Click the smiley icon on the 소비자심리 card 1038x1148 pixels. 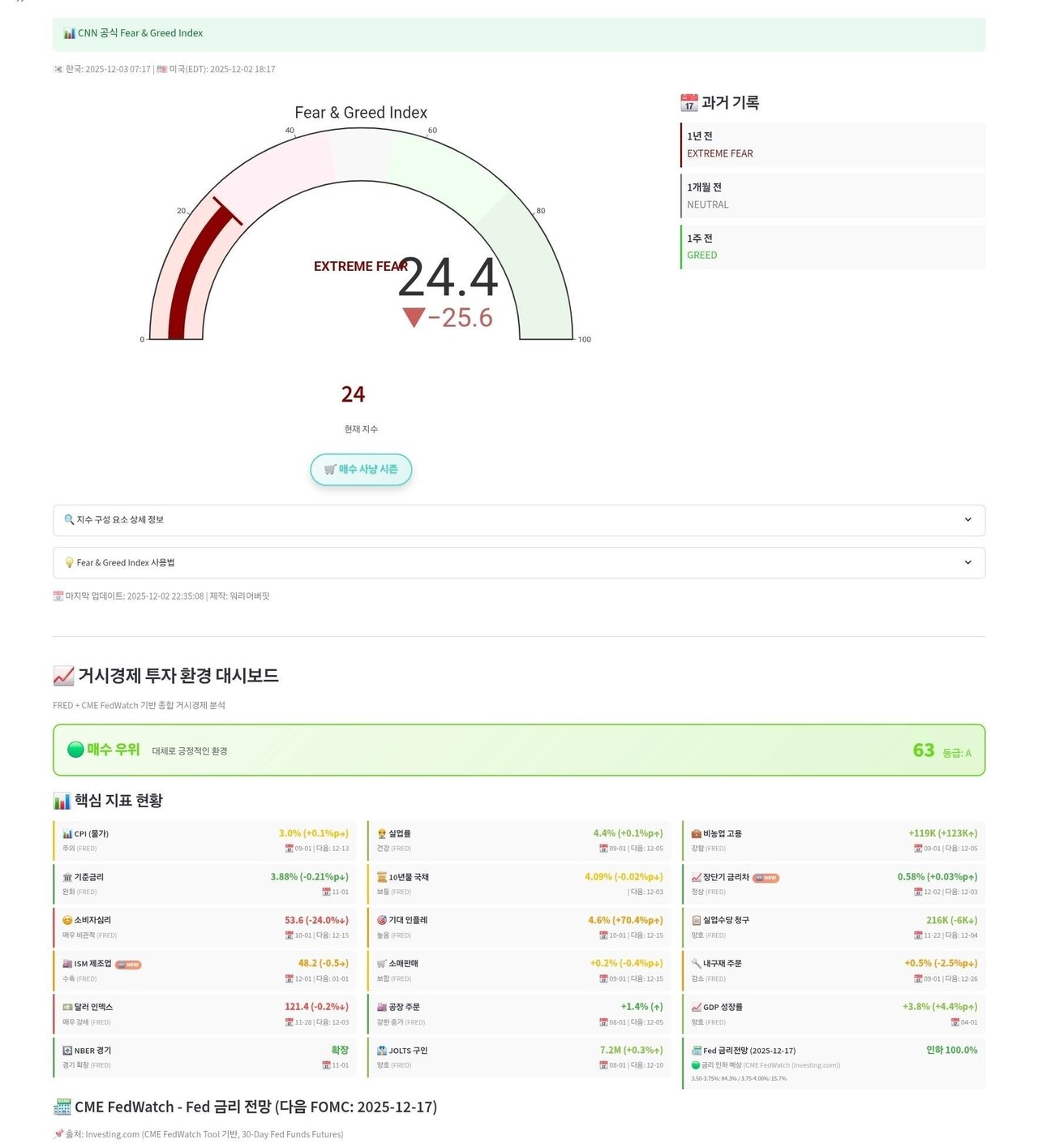68,919
